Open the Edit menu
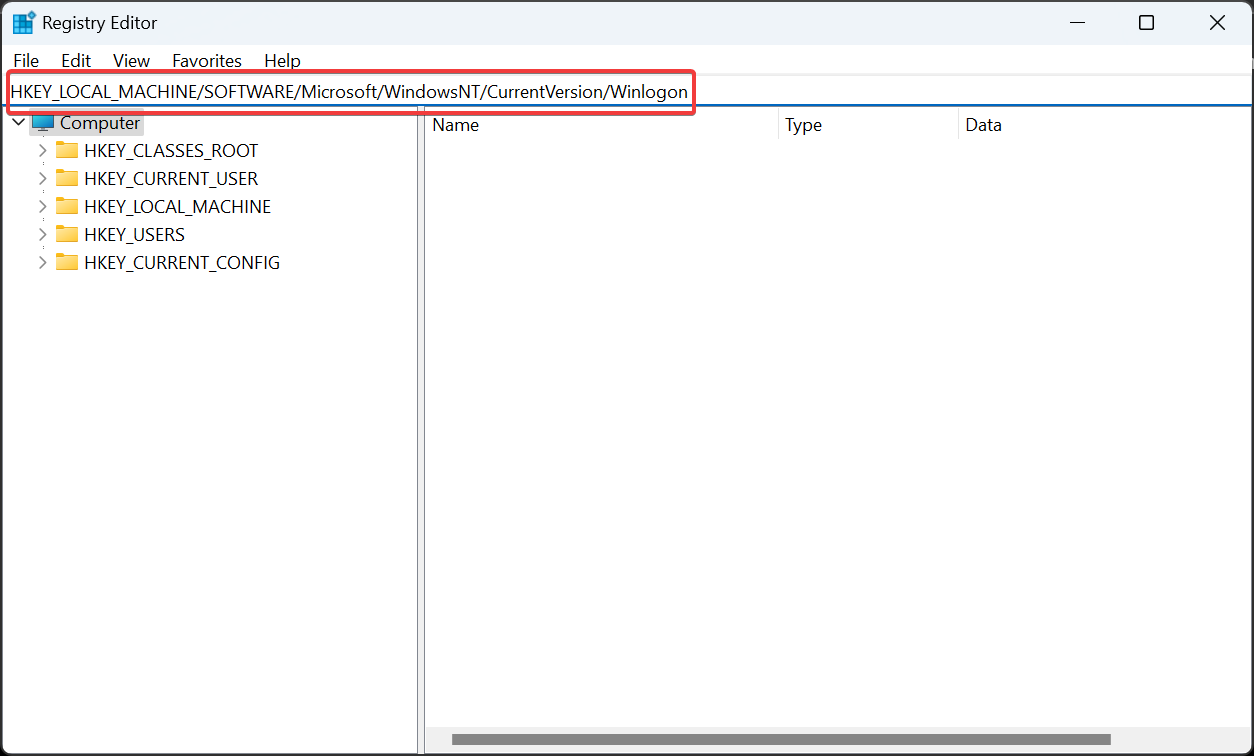 [x=76, y=61]
